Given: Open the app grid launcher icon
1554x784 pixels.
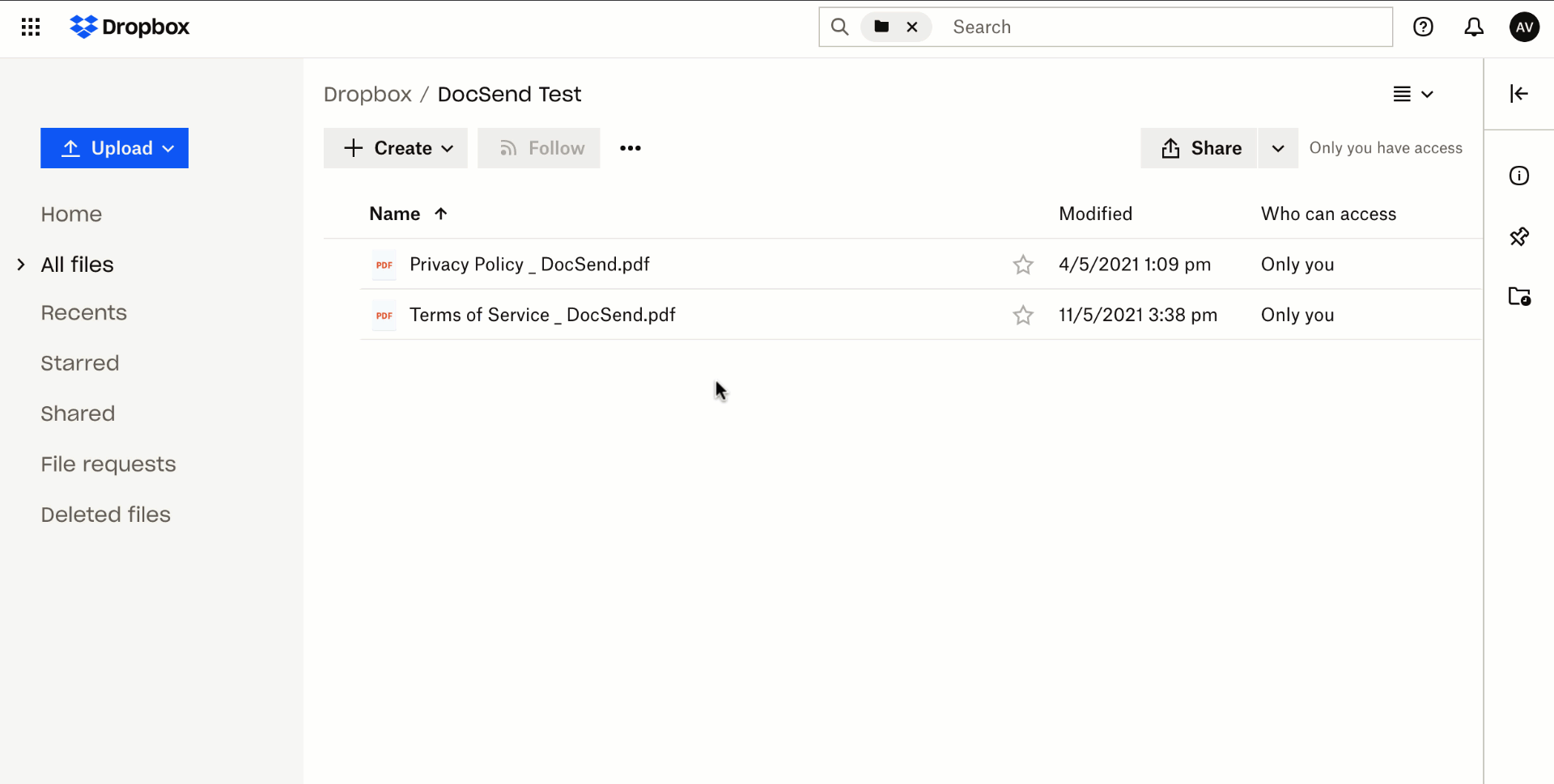Looking at the screenshot, I should tap(31, 28).
